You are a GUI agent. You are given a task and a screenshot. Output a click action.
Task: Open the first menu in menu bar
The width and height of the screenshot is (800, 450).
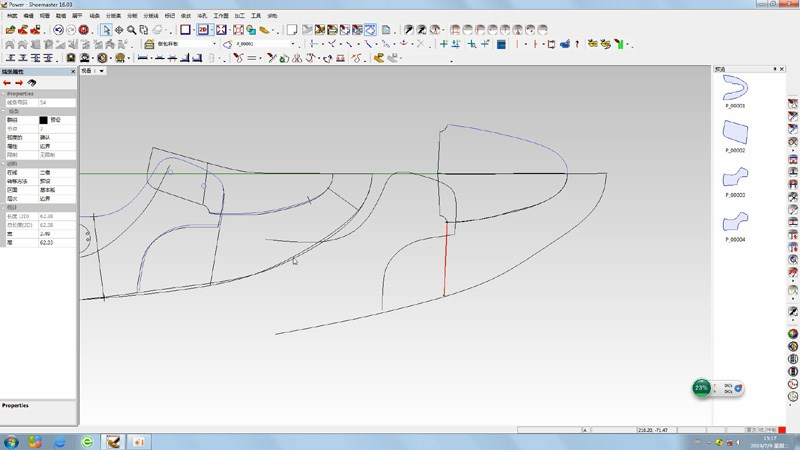coord(12,17)
